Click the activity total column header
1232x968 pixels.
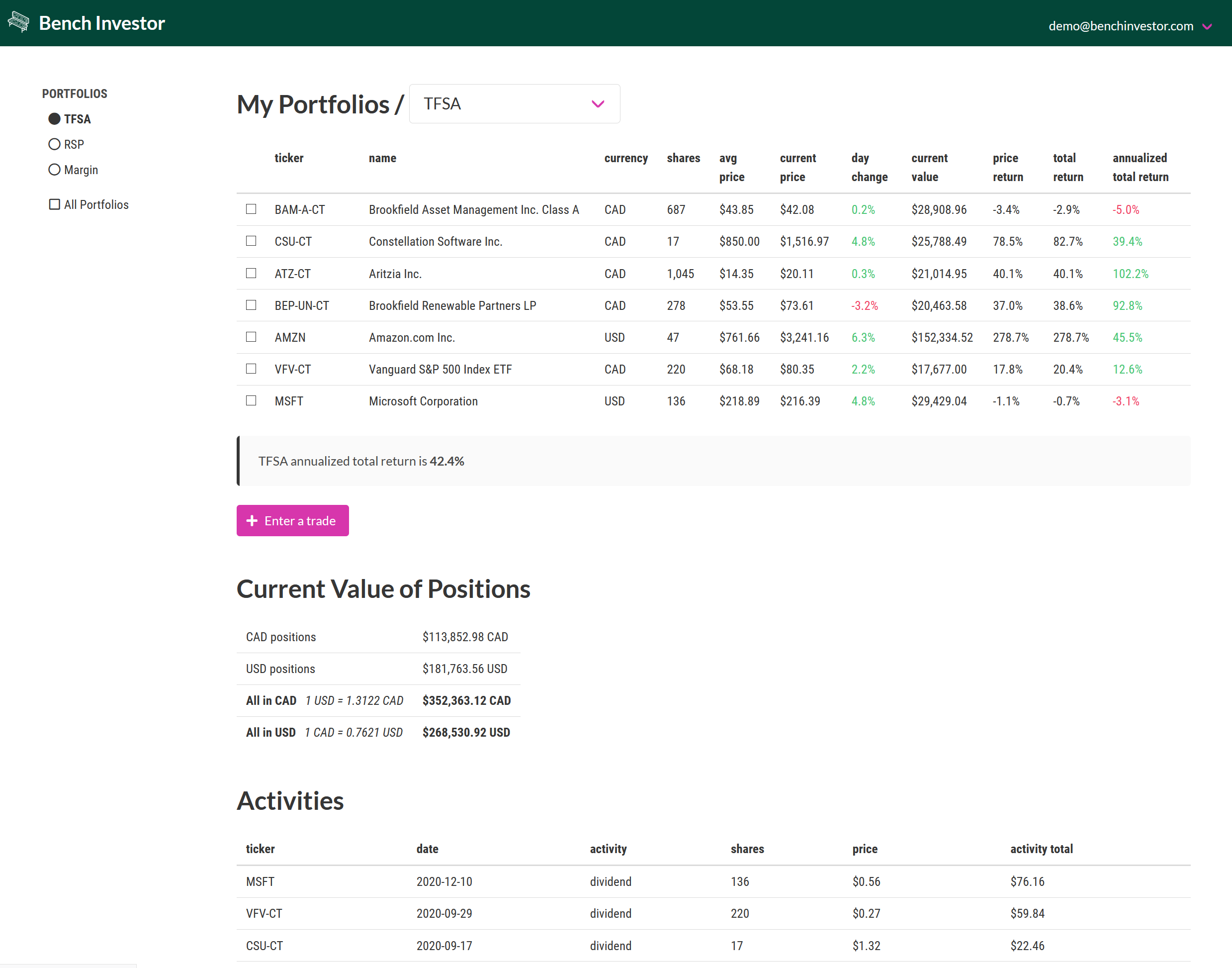[1041, 849]
